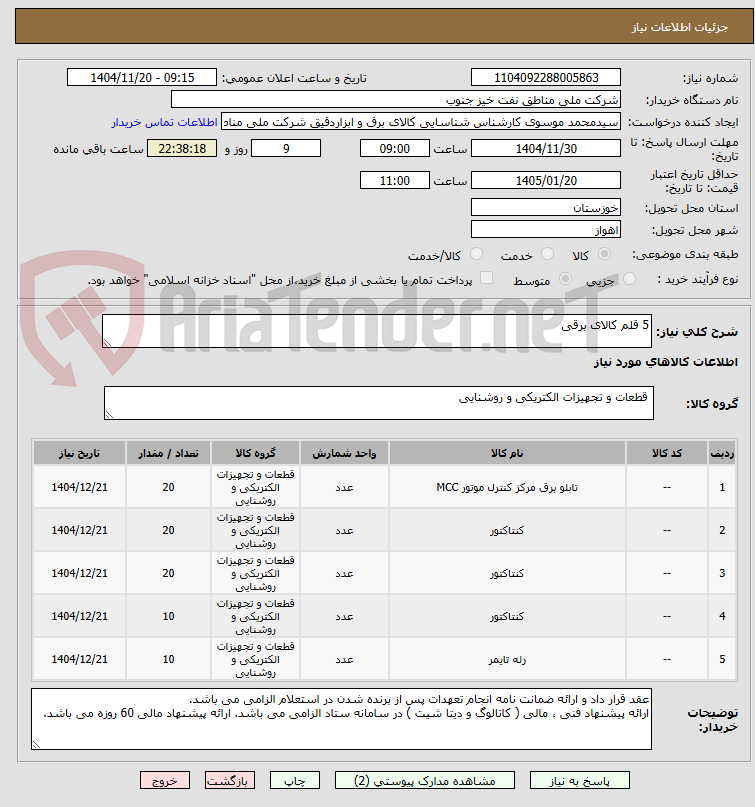The height and width of the screenshot is (807, 755).
Task: Click کنتاکتور item name in row 4
Action: point(507,616)
